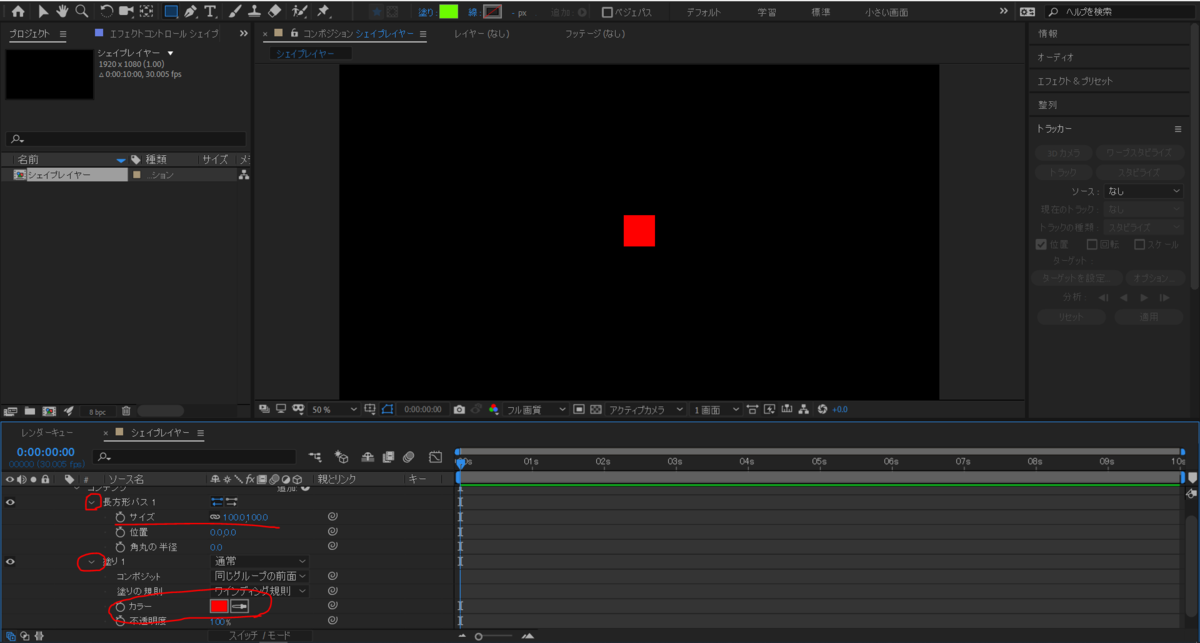Viewport: 1200px width, 643px height.
Task: Select the 小さい画面 workspace
Action: (886, 13)
